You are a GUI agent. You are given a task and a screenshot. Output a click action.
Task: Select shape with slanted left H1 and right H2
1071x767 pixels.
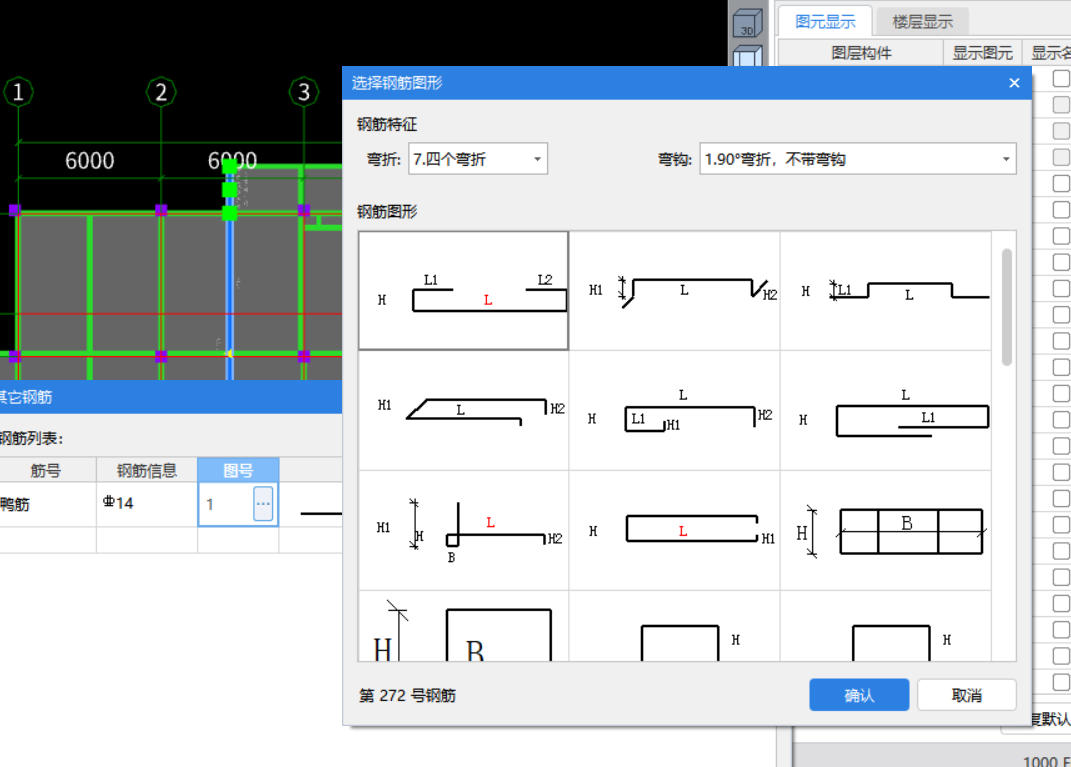pos(464,410)
